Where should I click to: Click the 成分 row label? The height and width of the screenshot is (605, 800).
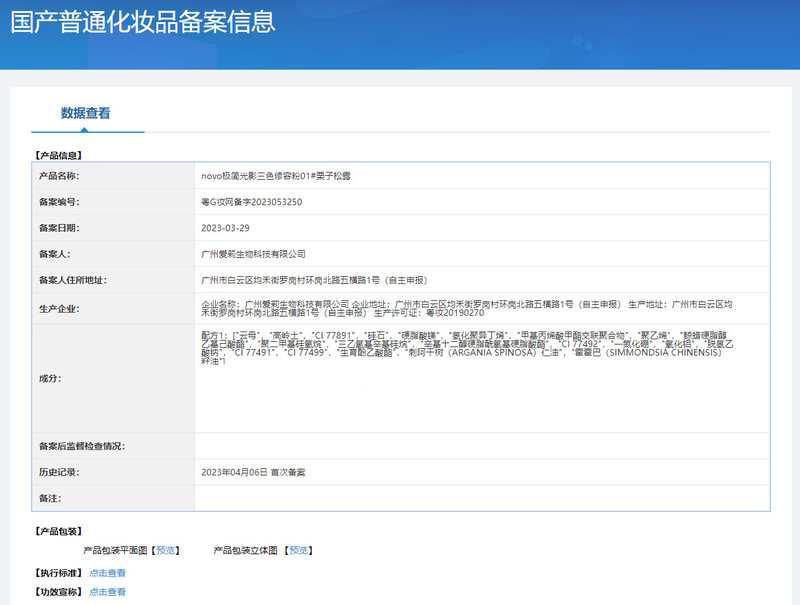click(50, 379)
